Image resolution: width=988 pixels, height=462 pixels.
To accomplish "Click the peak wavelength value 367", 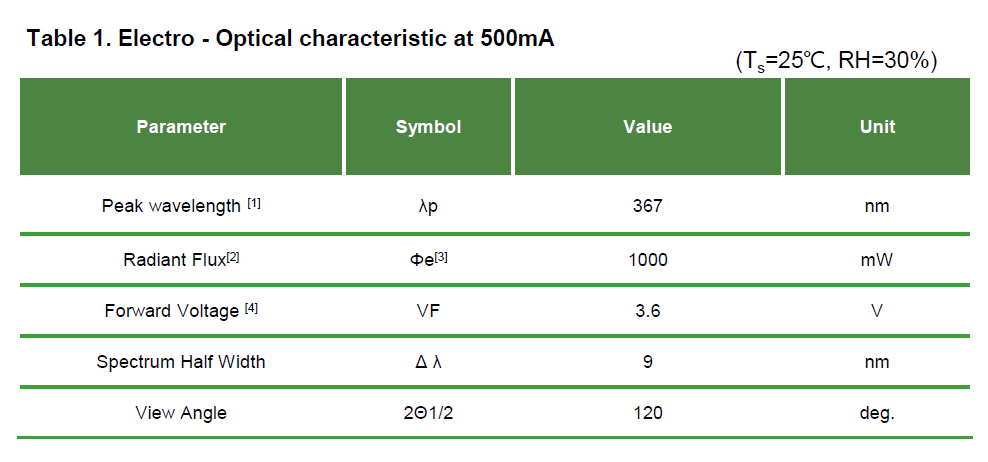I will click(x=647, y=207).
